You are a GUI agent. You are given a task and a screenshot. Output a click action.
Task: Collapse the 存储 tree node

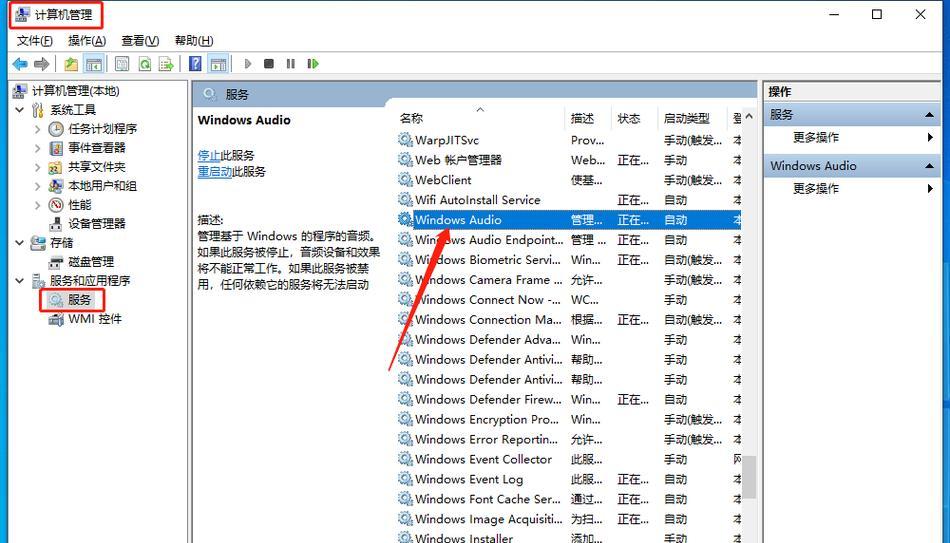coord(19,242)
